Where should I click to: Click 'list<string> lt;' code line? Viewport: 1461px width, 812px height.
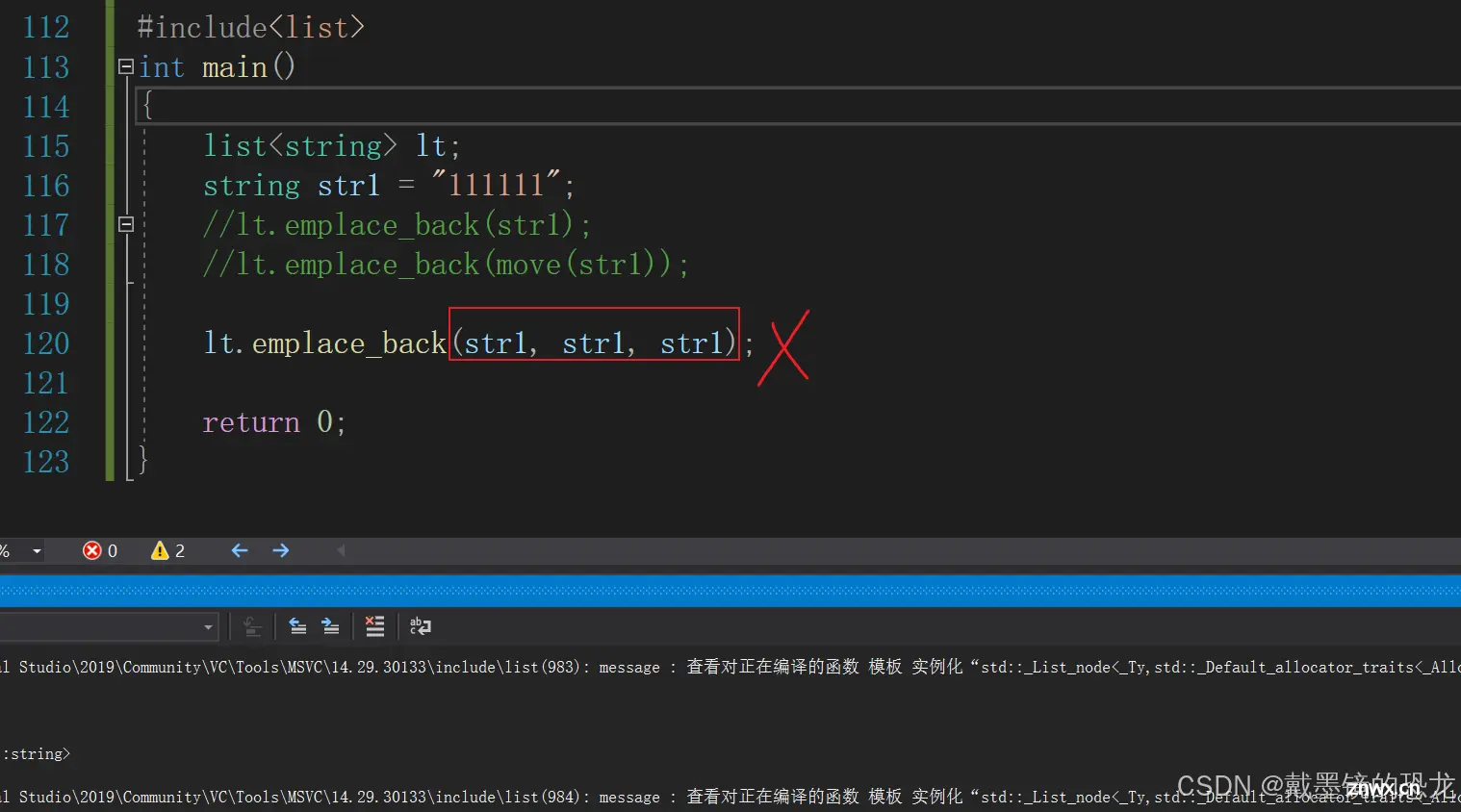click(x=332, y=145)
